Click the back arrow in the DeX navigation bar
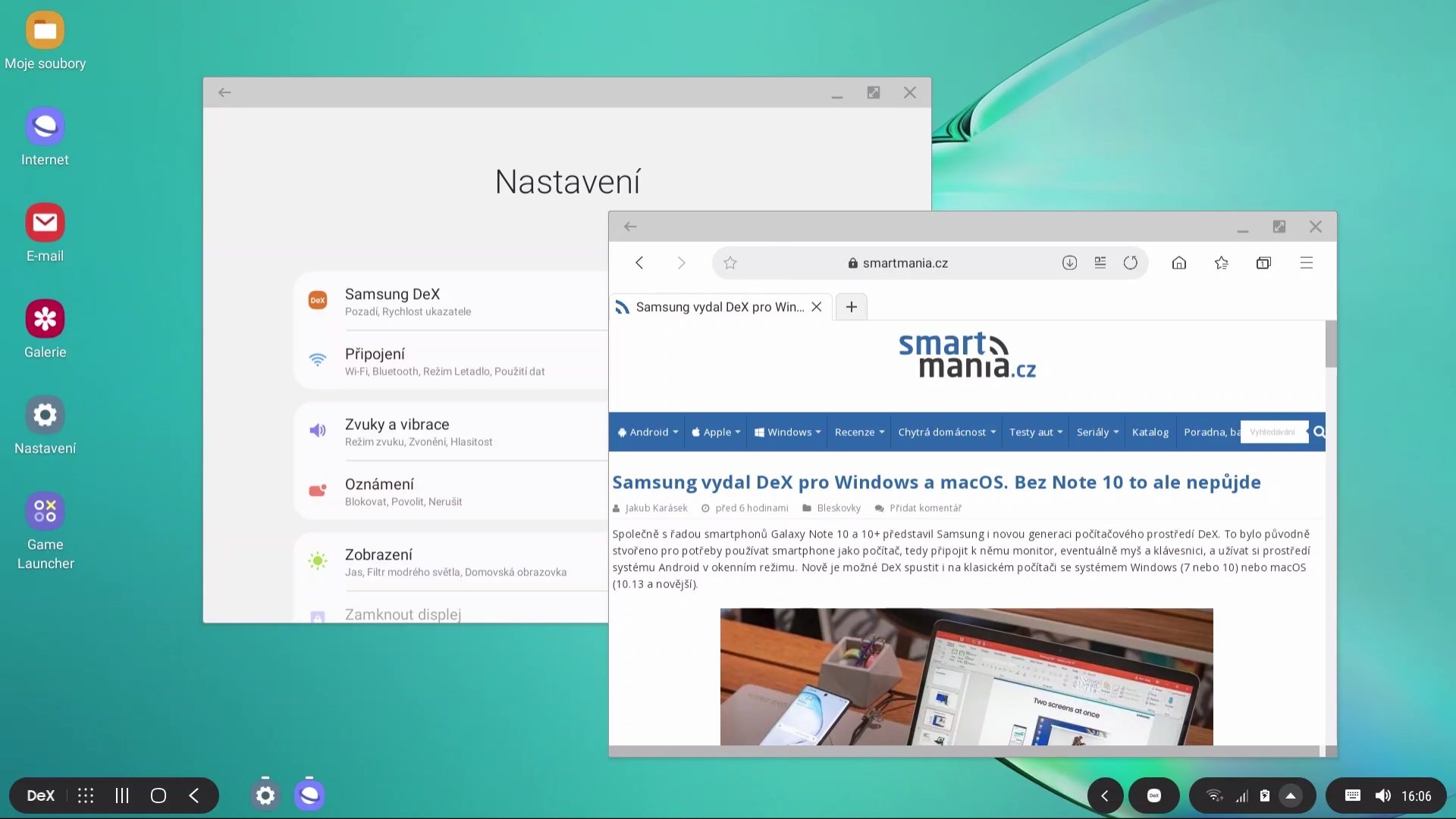The height and width of the screenshot is (819, 1456). [194, 795]
